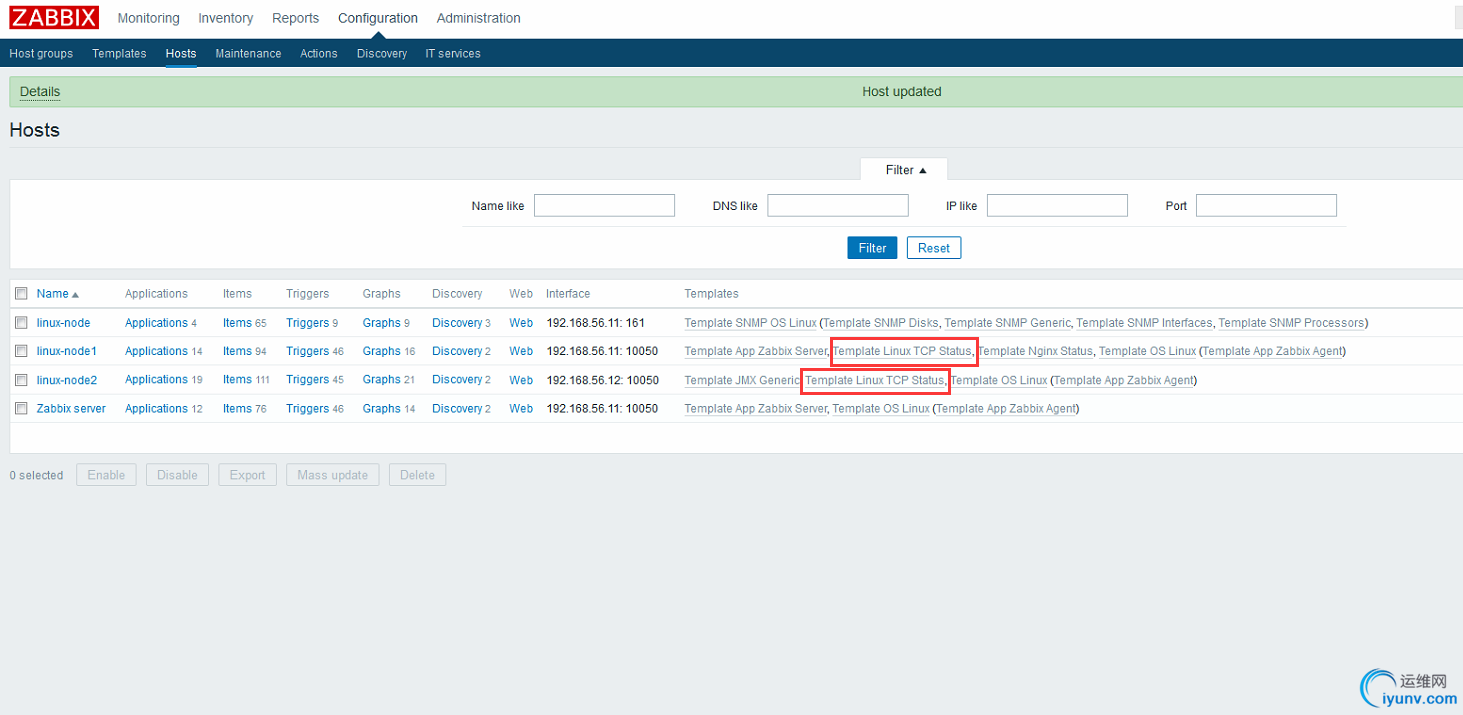Screen dimensions: 1463x715
Task: Open the linux-node host
Action: 63,323
